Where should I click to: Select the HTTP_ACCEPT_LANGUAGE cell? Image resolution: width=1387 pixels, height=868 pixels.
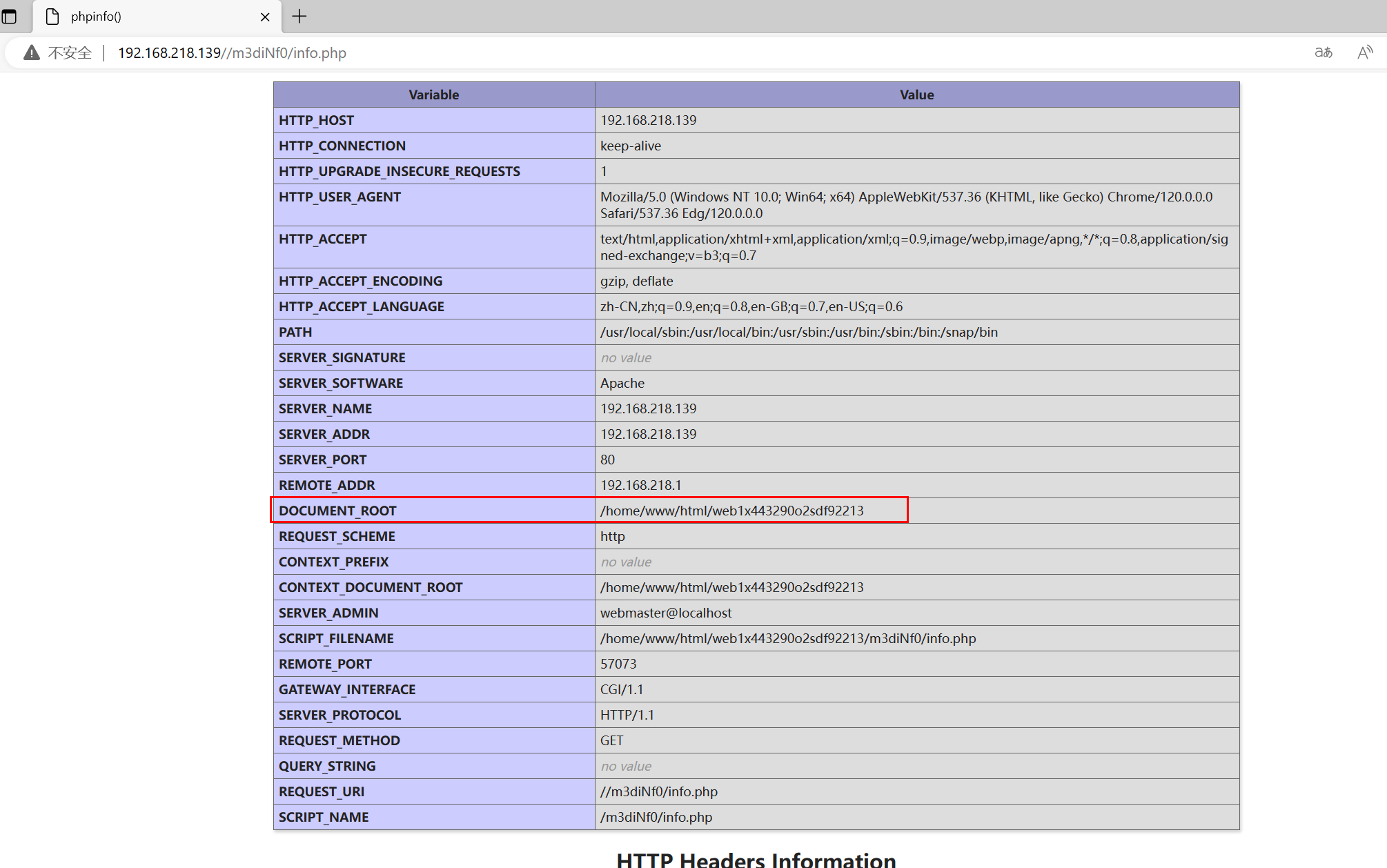pos(434,306)
